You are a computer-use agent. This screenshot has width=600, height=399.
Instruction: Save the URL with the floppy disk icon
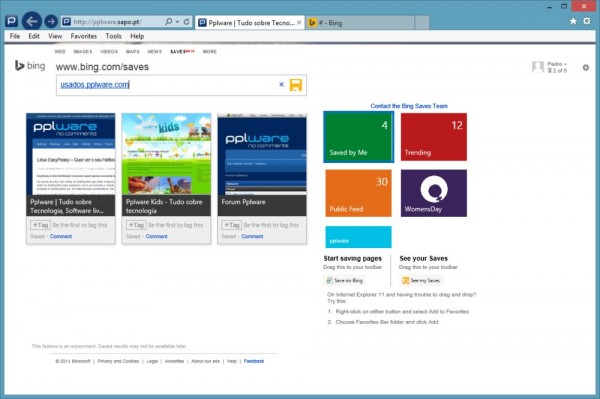[296, 85]
